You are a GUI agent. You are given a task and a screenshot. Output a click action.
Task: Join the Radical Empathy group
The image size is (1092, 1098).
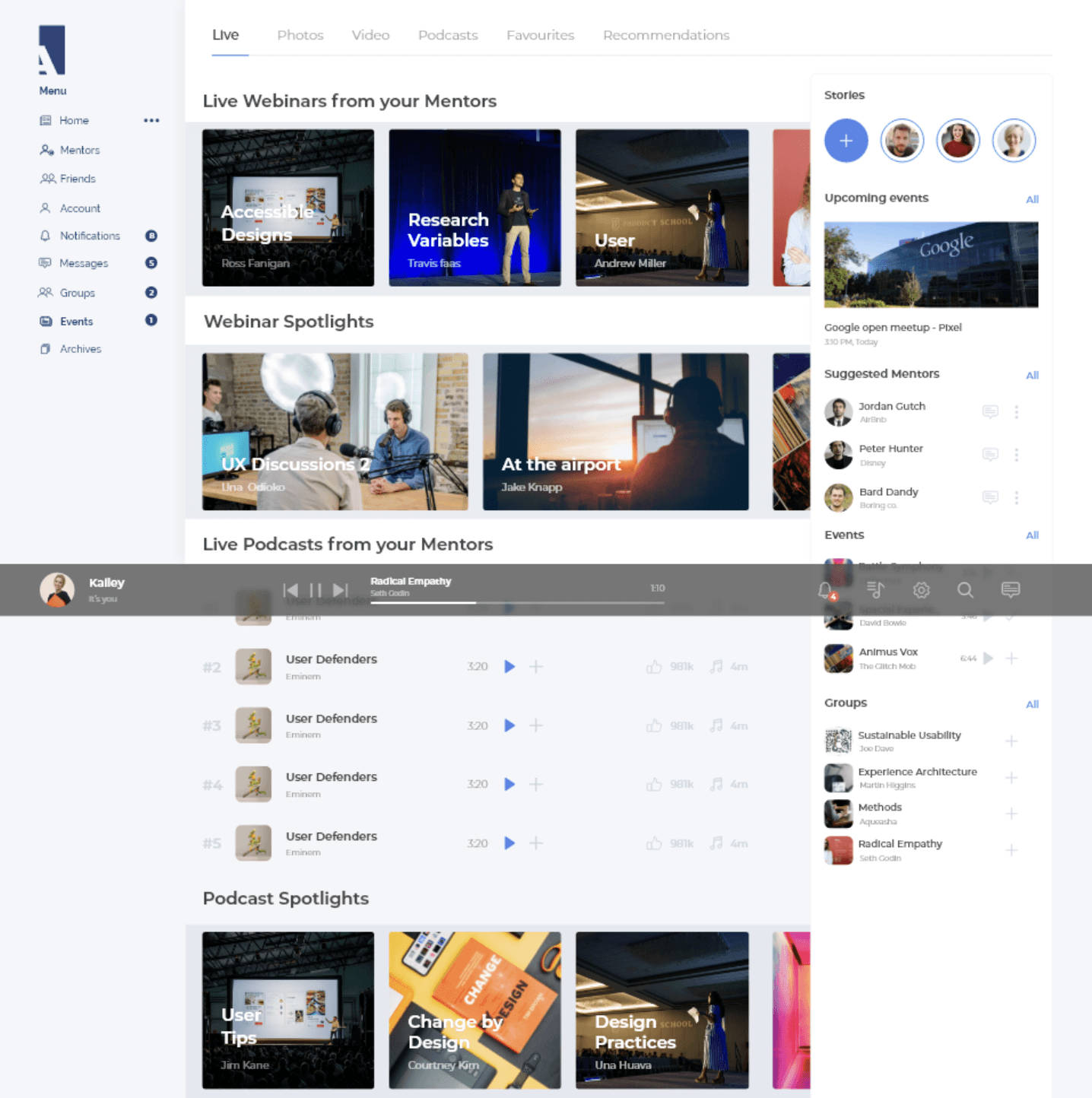(x=1011, y=850)
